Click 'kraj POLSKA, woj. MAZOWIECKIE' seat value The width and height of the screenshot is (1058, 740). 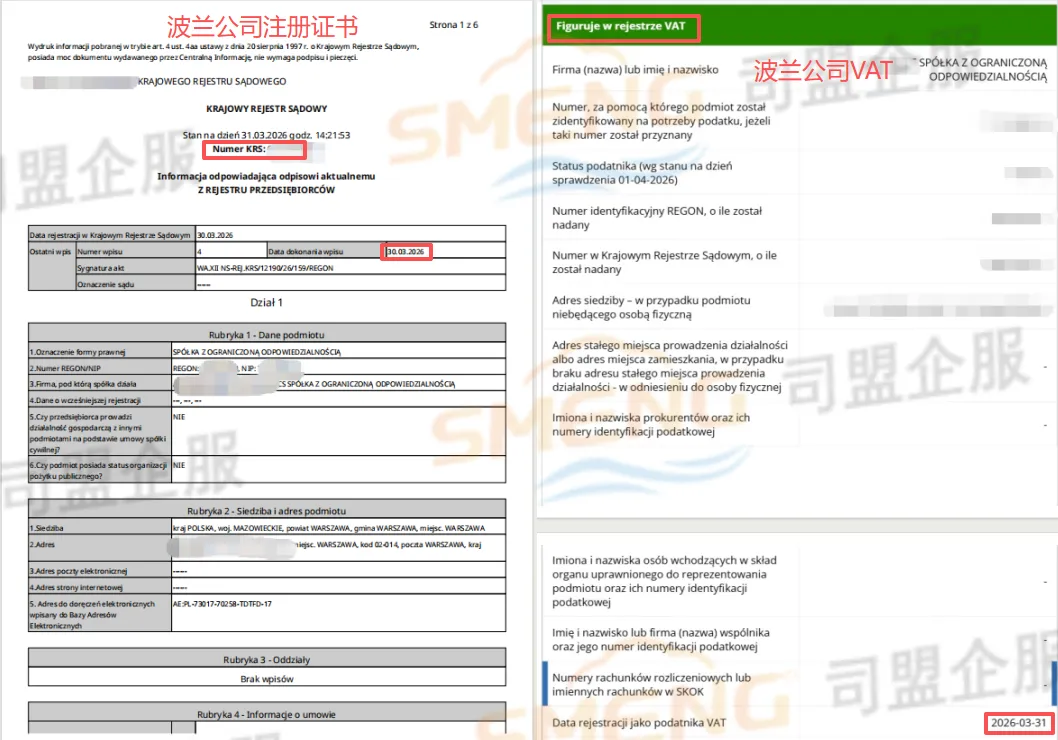[x=329, y=528]
